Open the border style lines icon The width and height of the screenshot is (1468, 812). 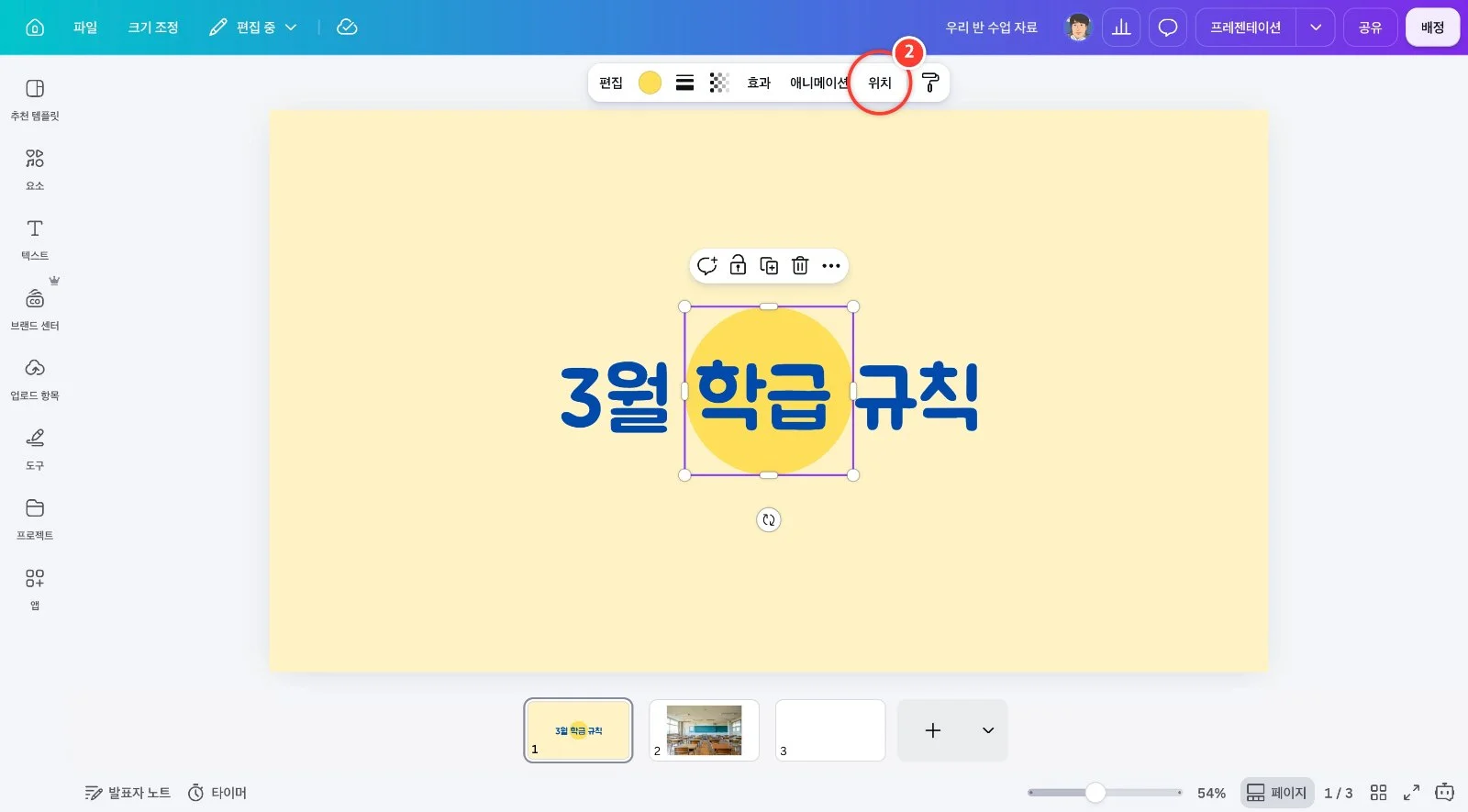click(684, 83)
